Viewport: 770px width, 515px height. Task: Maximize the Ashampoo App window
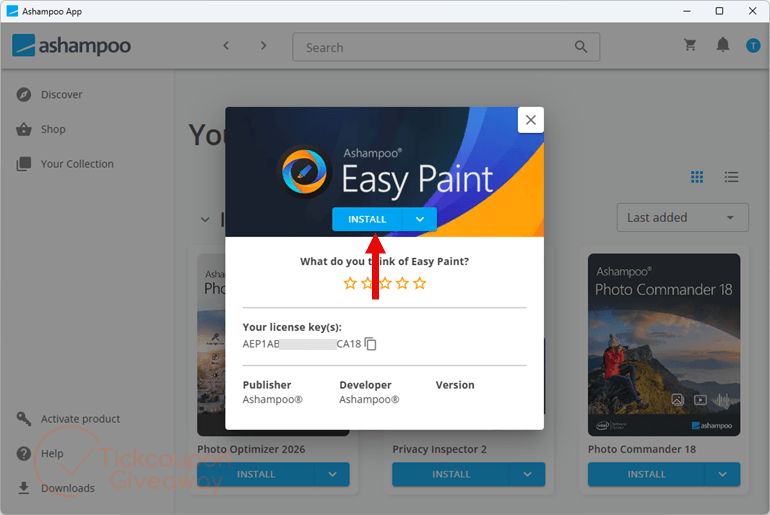[x=719, y=11]
